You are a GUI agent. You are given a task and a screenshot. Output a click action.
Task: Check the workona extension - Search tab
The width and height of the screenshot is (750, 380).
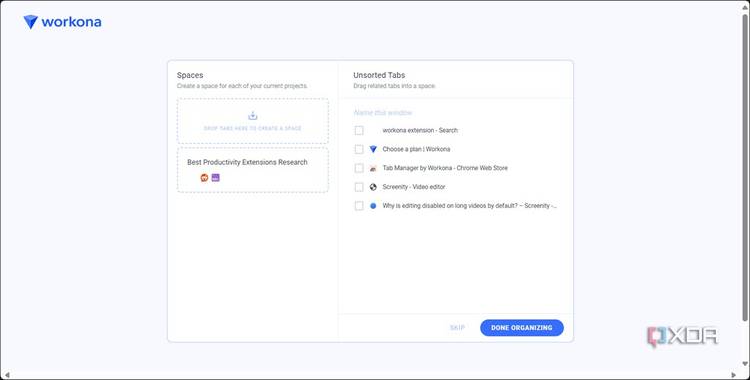click(359, 131)
